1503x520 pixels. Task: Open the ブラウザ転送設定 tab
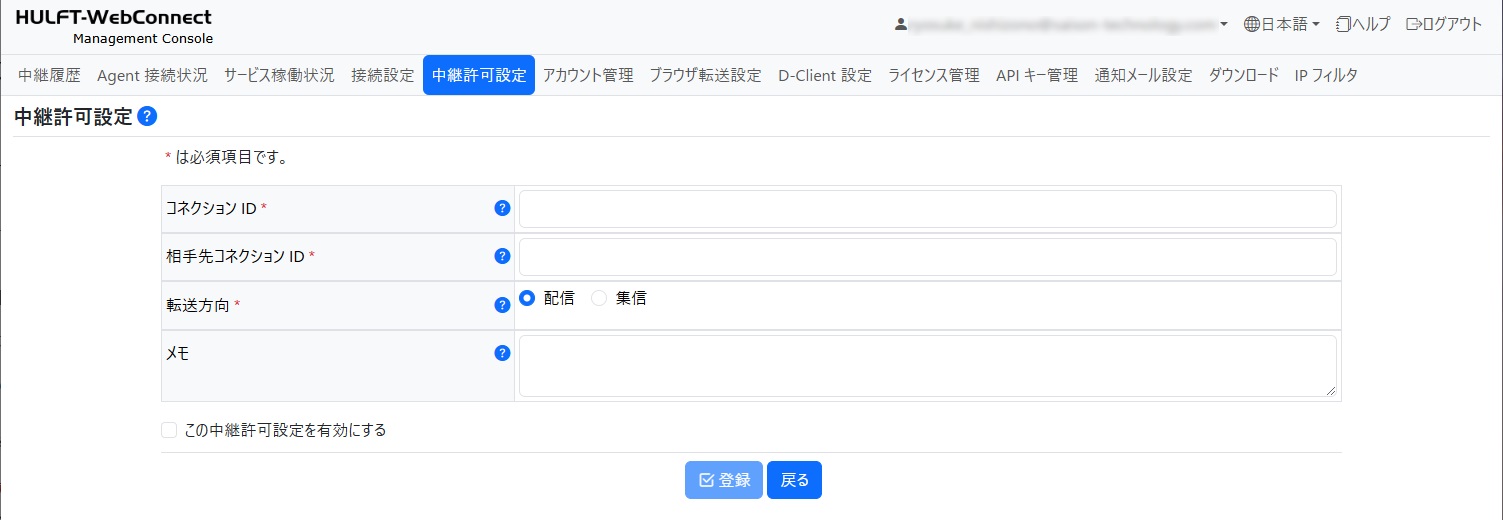706,75
